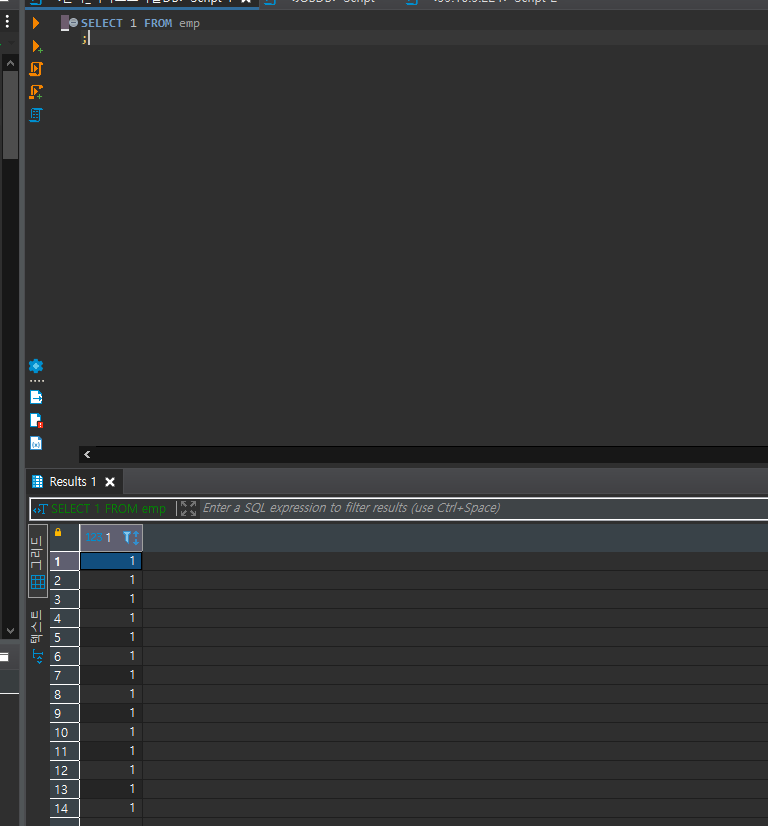Select the value cell in row 5
Screen dimensions: 768x826
click(111, 637)
